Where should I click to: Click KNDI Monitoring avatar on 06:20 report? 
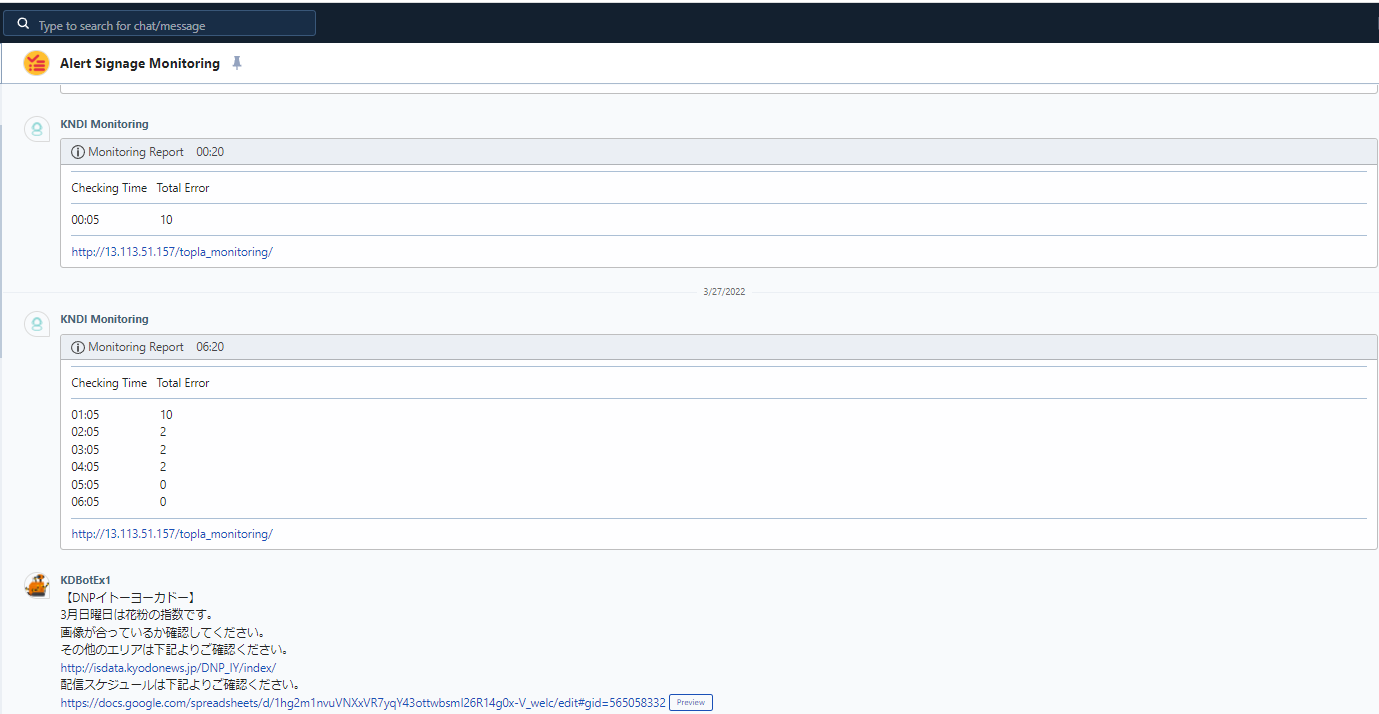tap(37, 324)
